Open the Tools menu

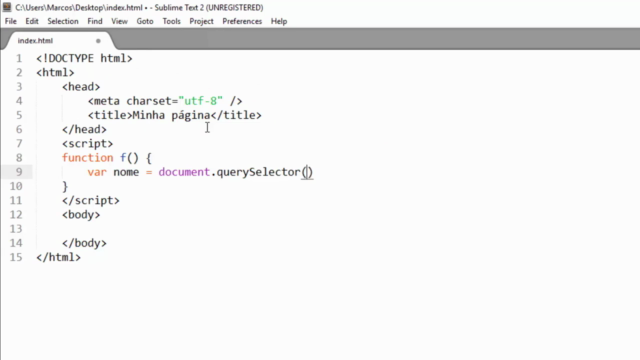click(x=171, y=21)
